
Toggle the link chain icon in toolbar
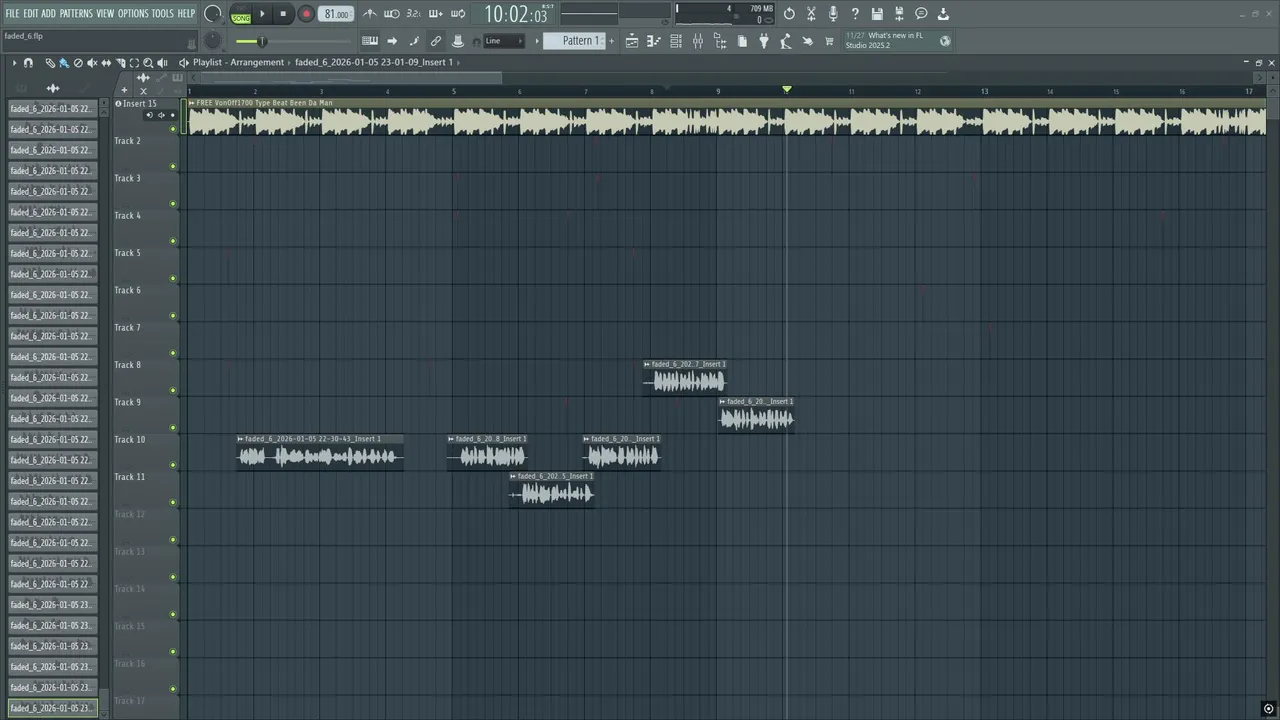[436, 41]
